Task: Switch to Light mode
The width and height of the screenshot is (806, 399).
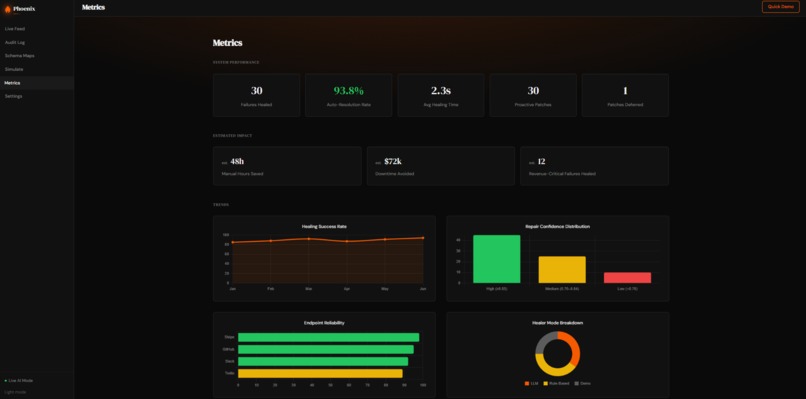Action: tap(15, 392)
